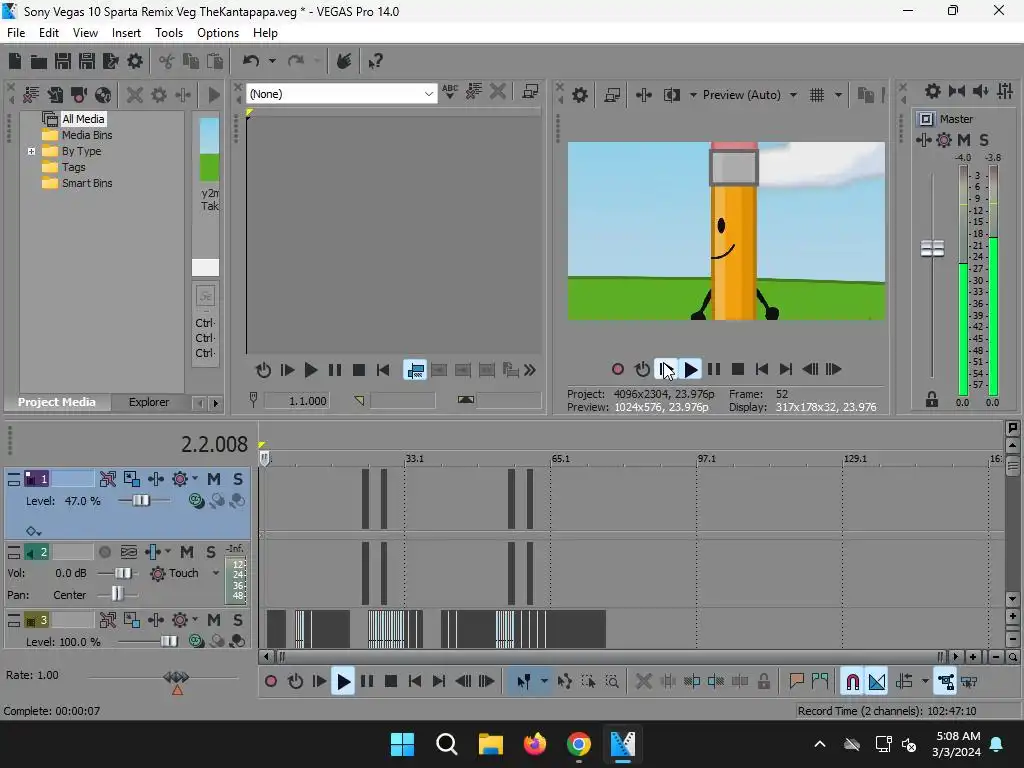The width and height of the screenshot is (1024, 768).
Task: Click Get Media from Web globe icon
Action: (103, 95)
